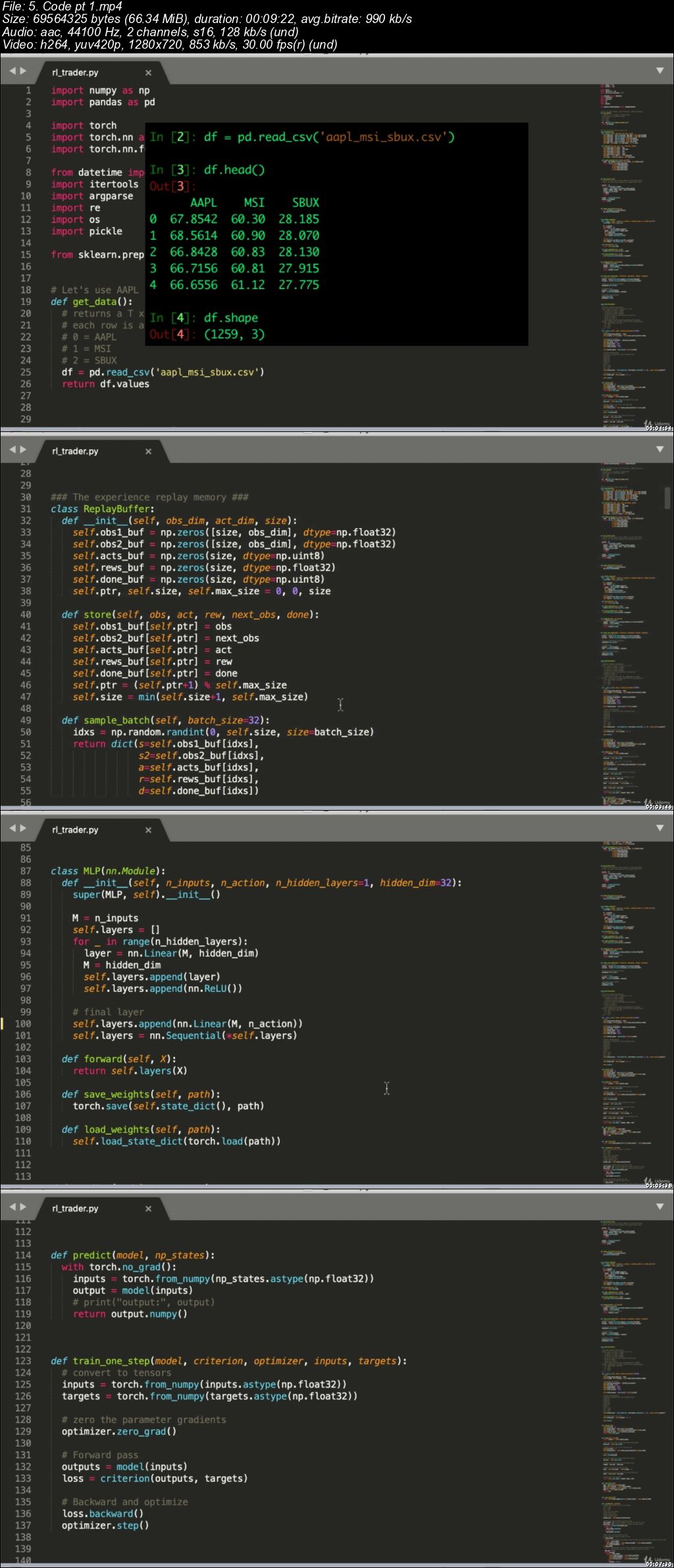Click the line 'import numpy as np'
The width and height of the screenshot is (674, 1568).
point(100,90)
